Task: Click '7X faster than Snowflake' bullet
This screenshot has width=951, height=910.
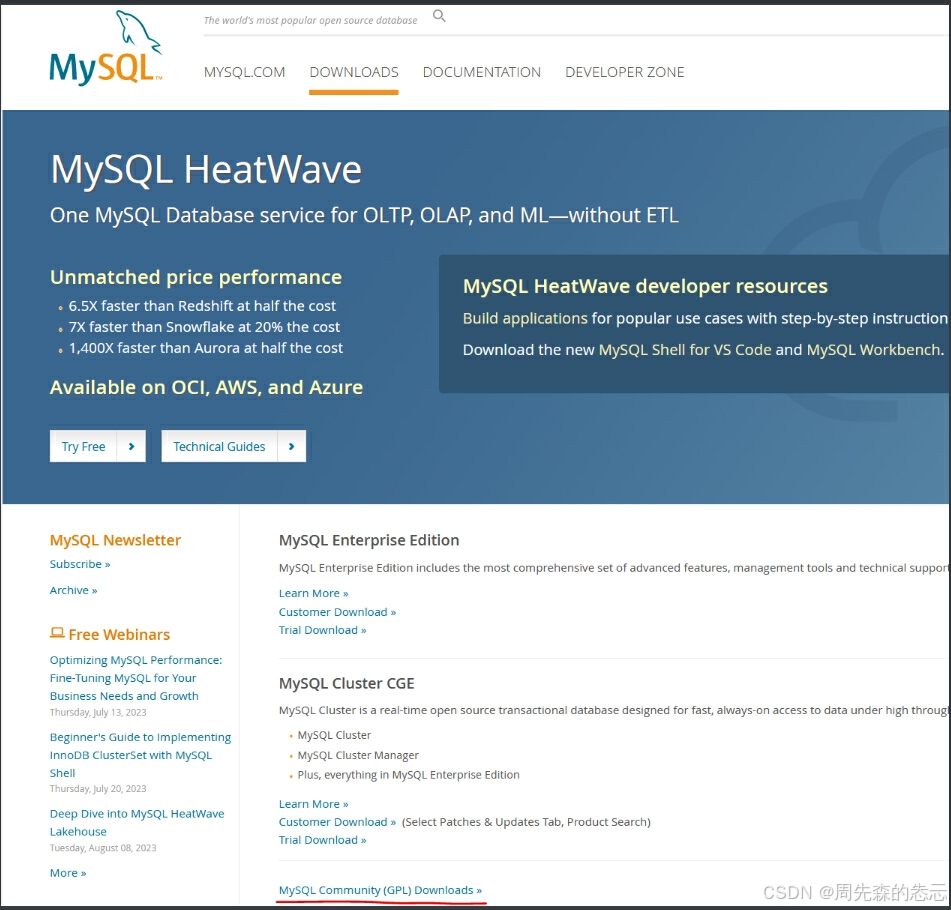Action: (x=204, y=327)
